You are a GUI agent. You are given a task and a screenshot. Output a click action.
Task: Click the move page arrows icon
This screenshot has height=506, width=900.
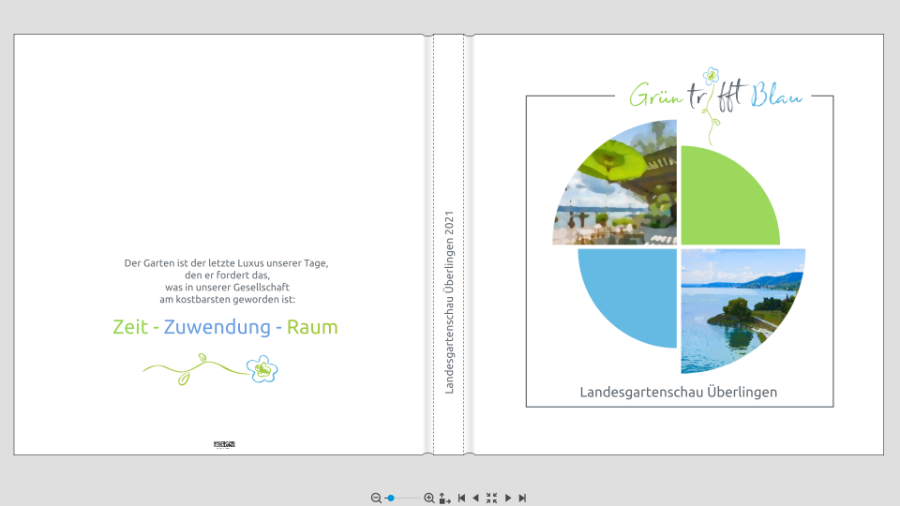pyautogui.click(x=445, y=498)
